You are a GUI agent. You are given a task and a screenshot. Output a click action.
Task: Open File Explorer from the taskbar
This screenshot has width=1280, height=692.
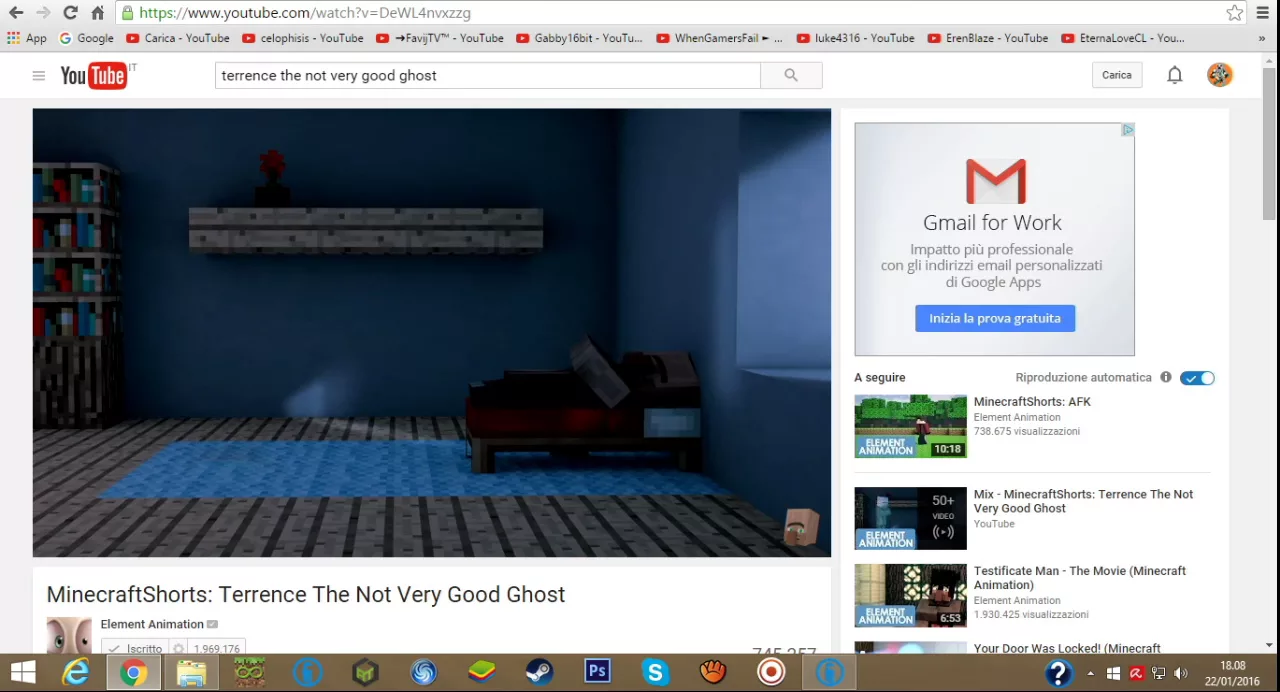(x=191, y=673)
